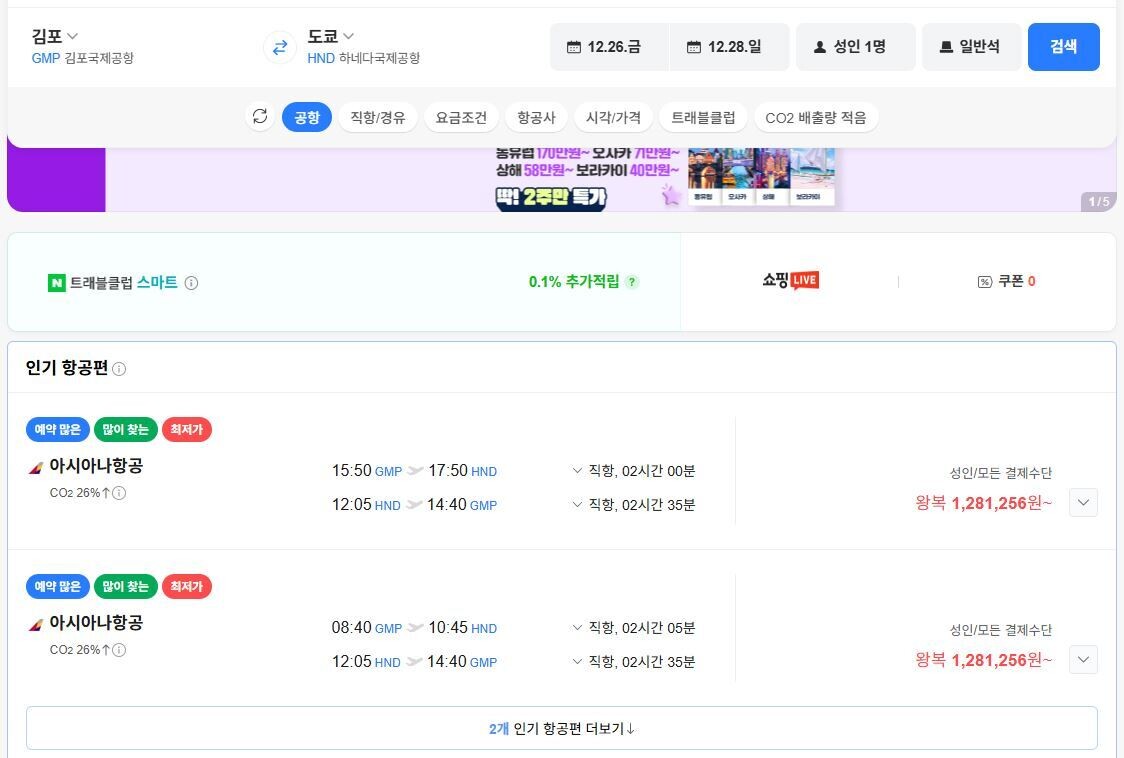1124x758 pixels.
Task: Open return date 12.28.일 picker
Action: click(730, 47)
